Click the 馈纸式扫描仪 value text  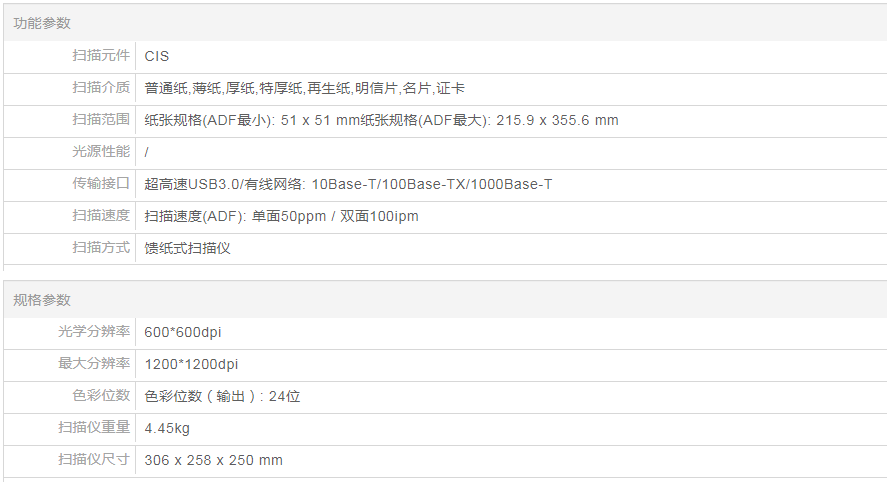pos(187,248)
